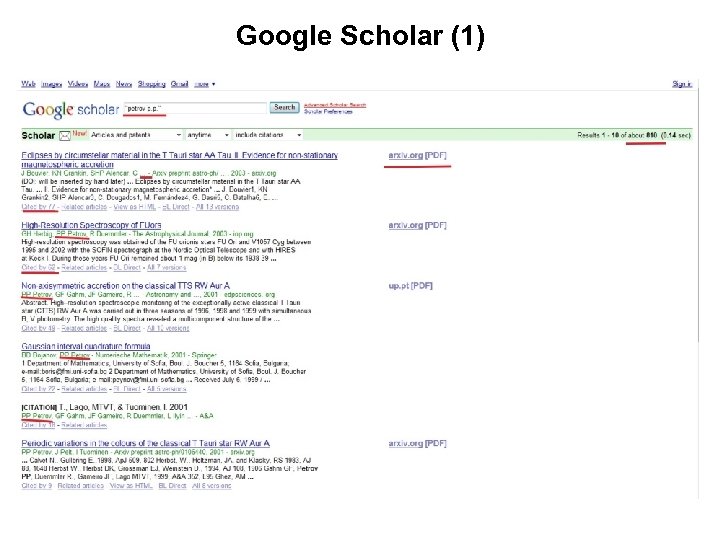Click the Search button
Viewport: 720px width, 540px height.
(285, 107)
